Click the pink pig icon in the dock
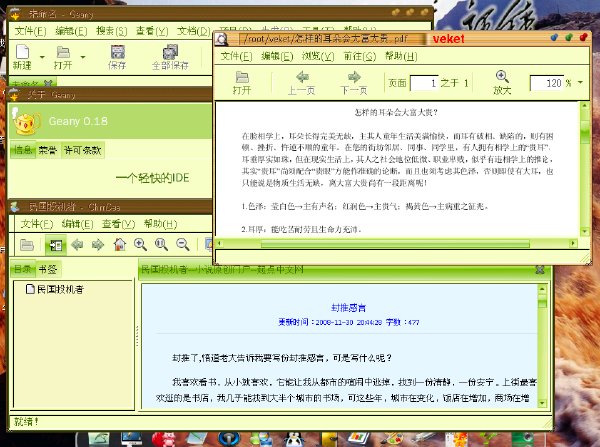This screenshot has width=600, height=447. click(x=164, y=440)
